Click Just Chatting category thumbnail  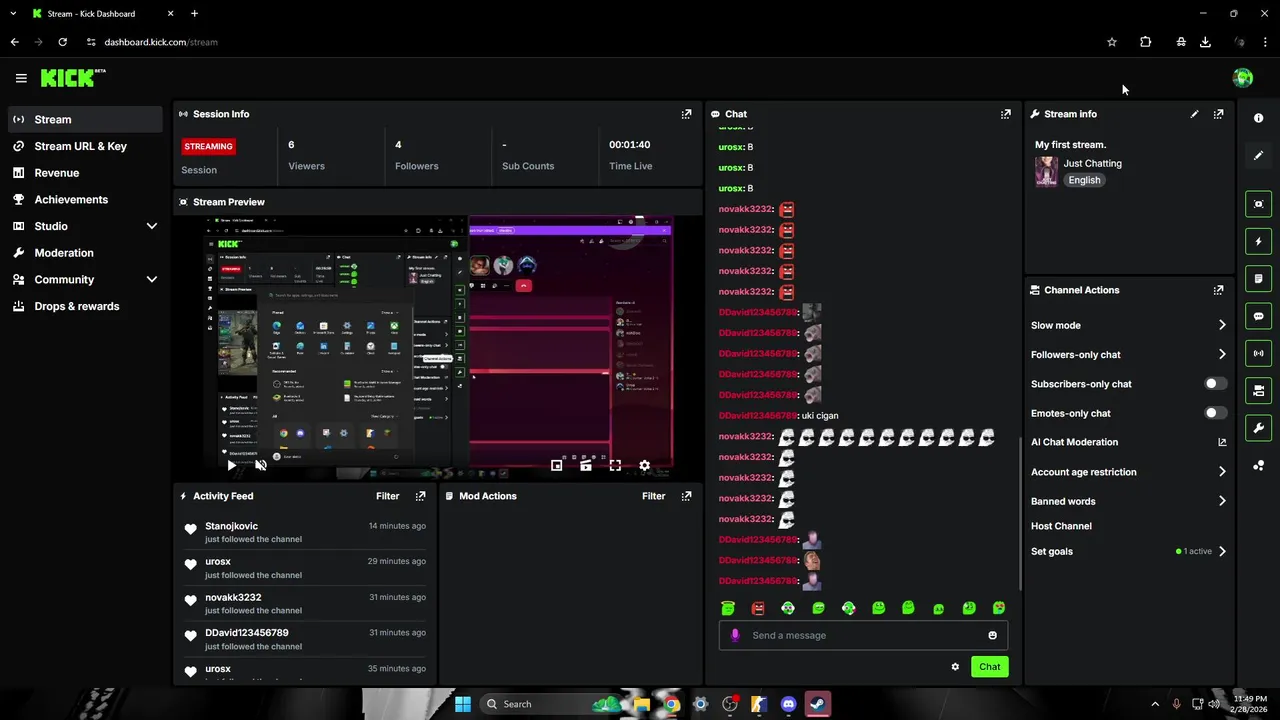[x=1046, y=172]
